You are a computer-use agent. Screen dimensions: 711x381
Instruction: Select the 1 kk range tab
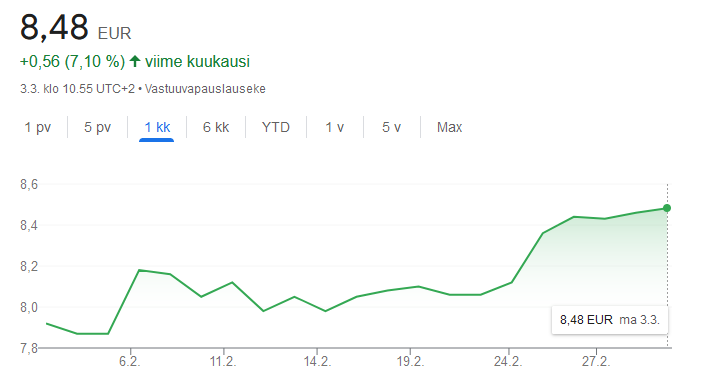157,127
